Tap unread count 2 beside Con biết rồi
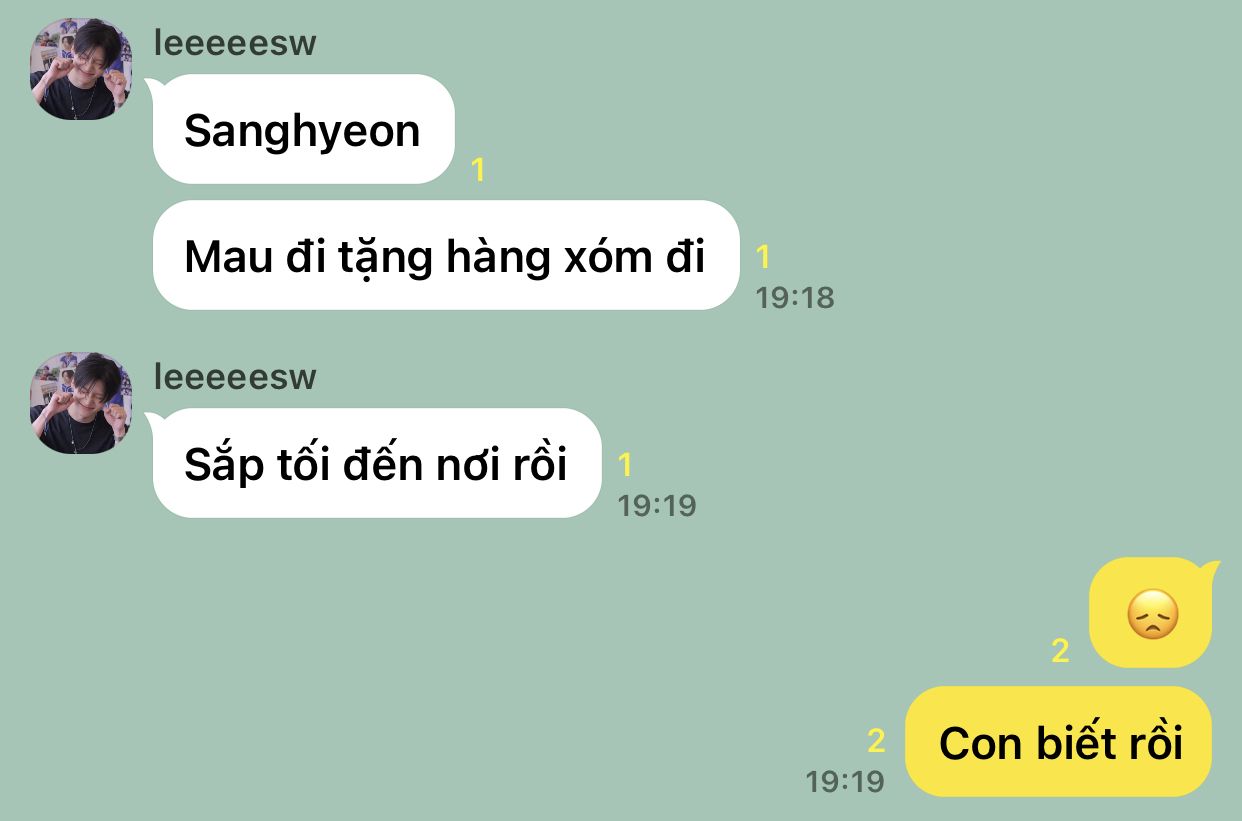Screen dimensions: 1242x821 877,741
